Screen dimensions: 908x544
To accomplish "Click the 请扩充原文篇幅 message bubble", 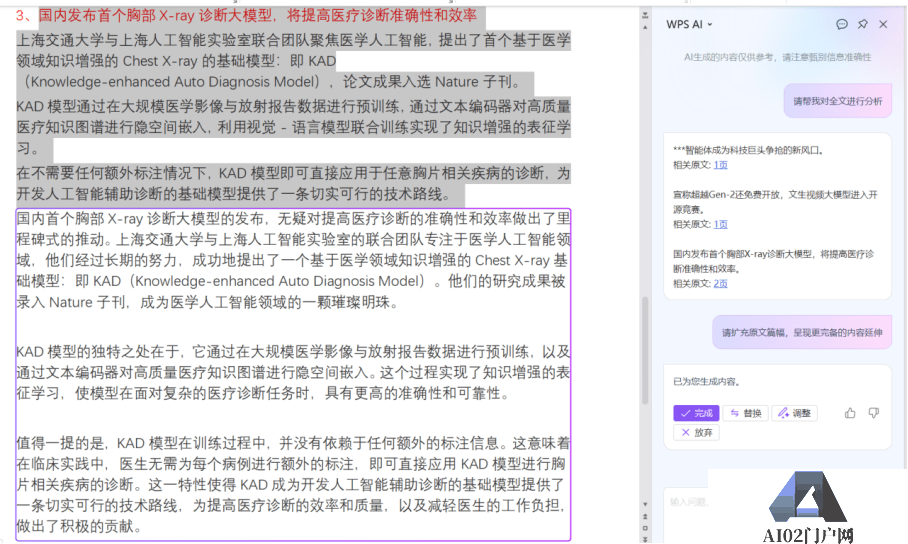I will (801, 333).
